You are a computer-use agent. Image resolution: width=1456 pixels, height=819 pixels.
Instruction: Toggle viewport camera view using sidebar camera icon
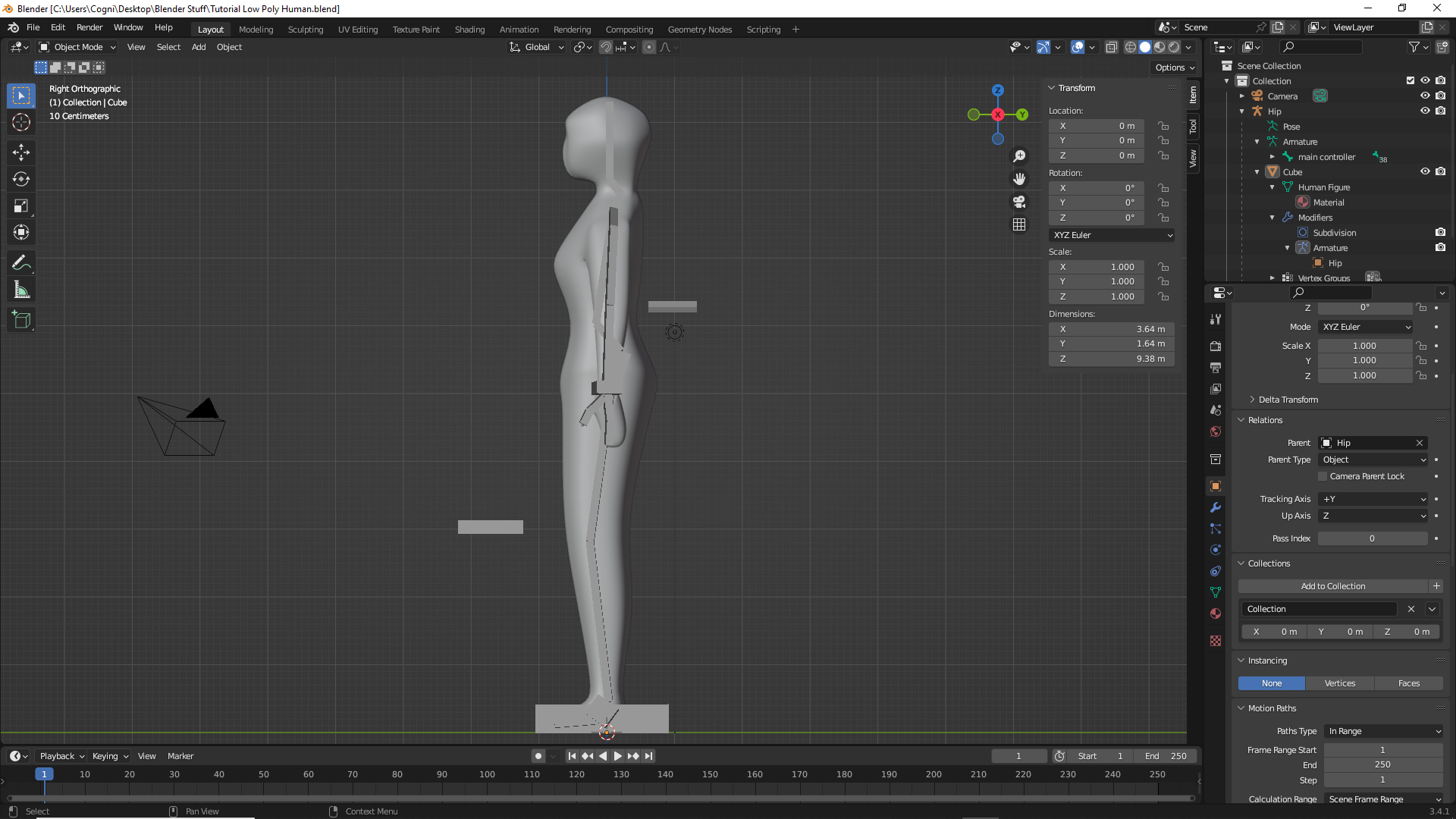click(x=1019, y=202)
